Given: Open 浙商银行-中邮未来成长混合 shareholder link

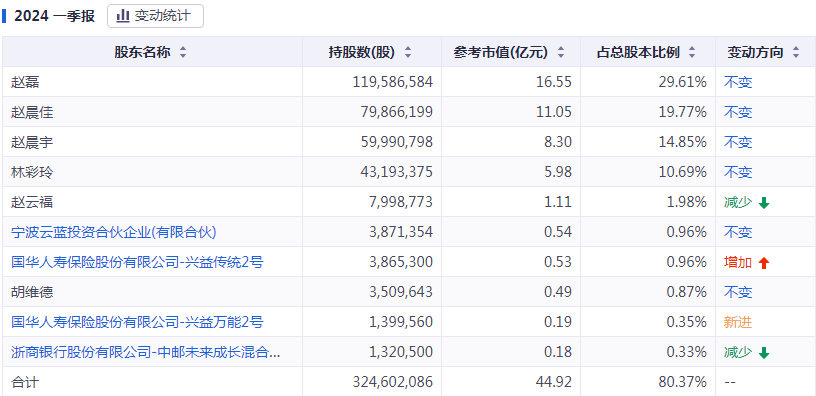Looking at the screenshot, I should pyautogui.click(x=146, y=352).
